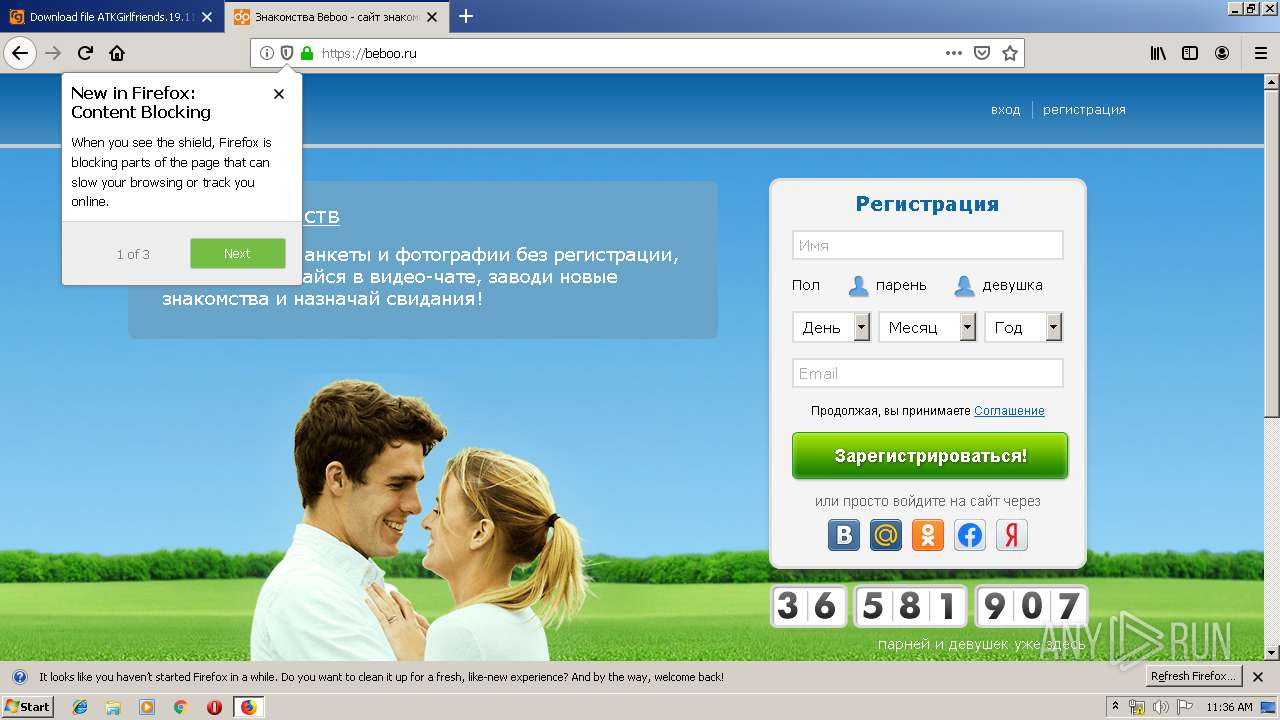Click the Зарегистрироваться! button
The height and width of the screenshot is (720, 1280).
(x=930, y=456)
